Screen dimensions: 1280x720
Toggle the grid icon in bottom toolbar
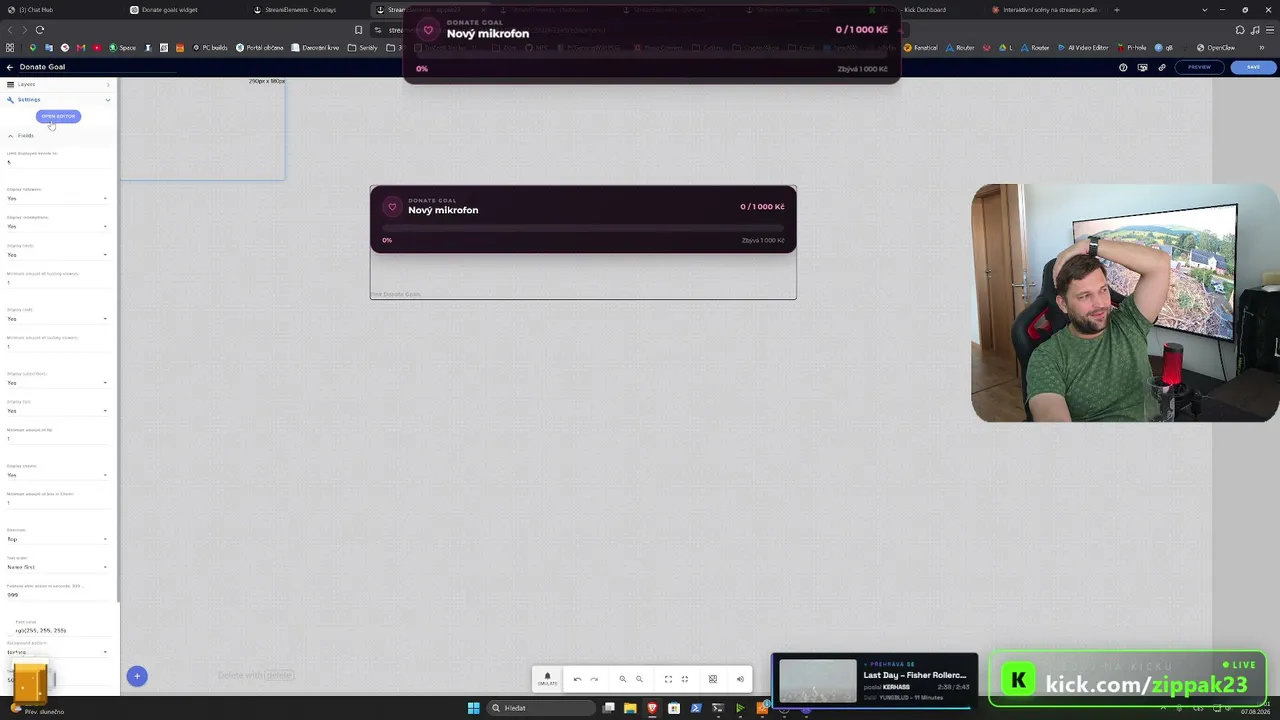713,679
